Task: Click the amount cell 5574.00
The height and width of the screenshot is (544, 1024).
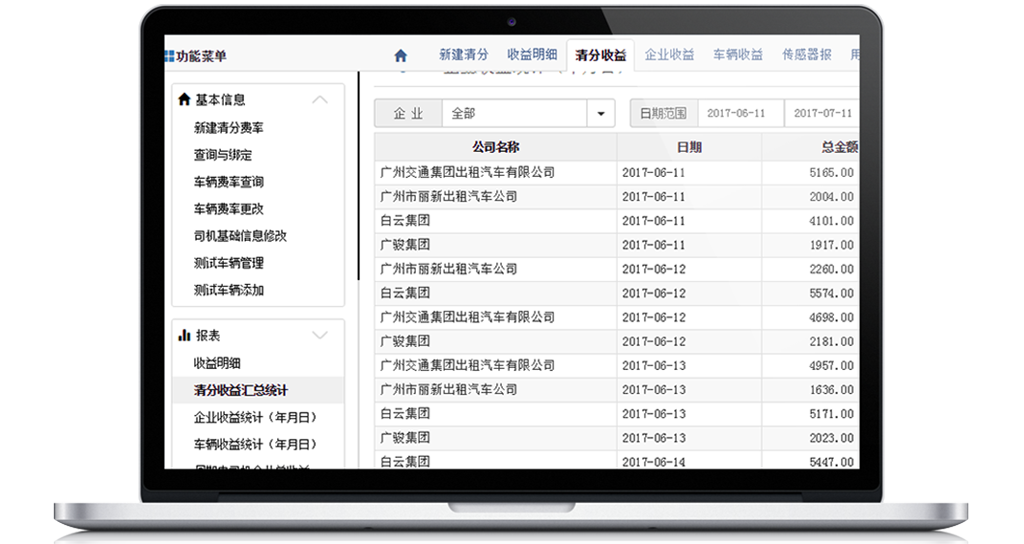Action: pos(831,294)
